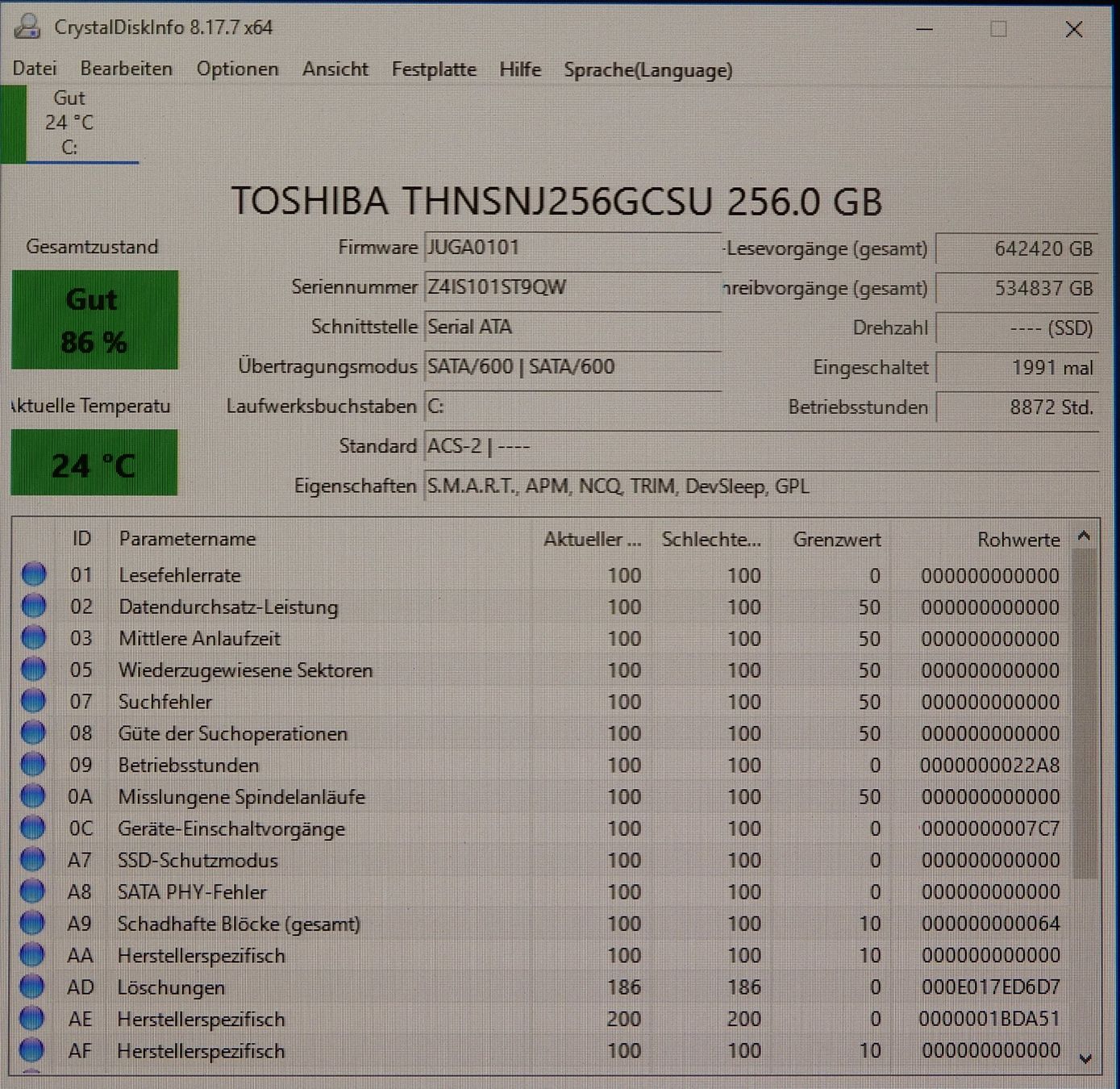Click the blue status icon for Güte der Suchoperationen
The width and height of the screenshot is (1120, 1089).
point(33,732)
